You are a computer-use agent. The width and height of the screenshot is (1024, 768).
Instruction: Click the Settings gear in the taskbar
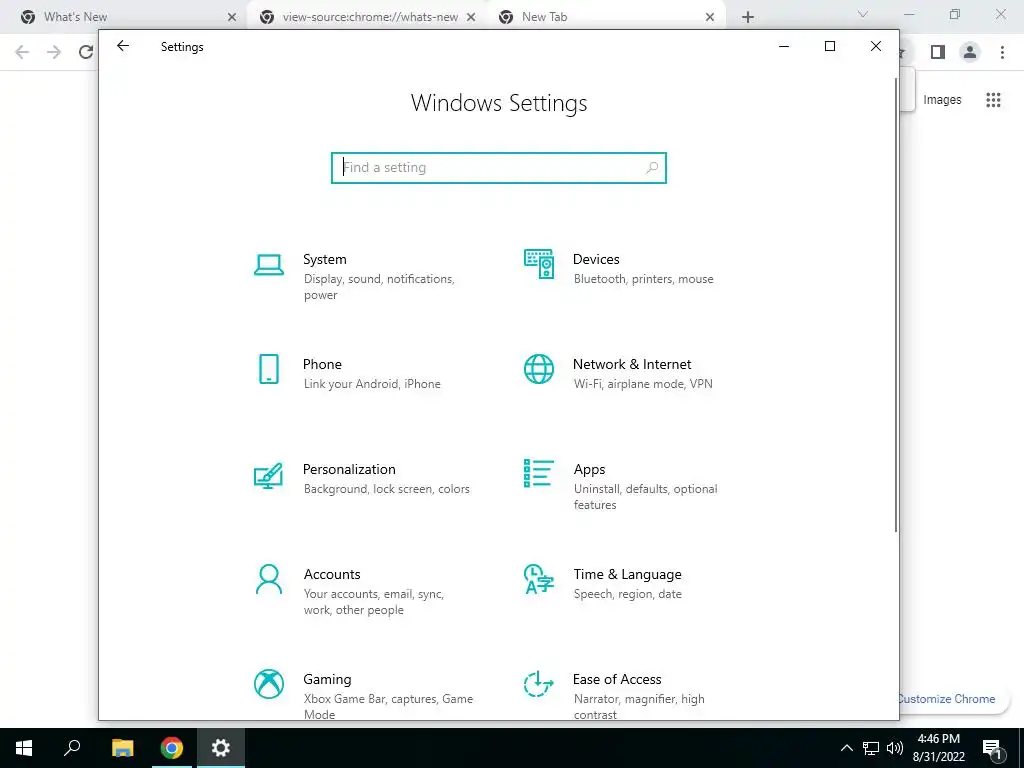tap(221, 748)
